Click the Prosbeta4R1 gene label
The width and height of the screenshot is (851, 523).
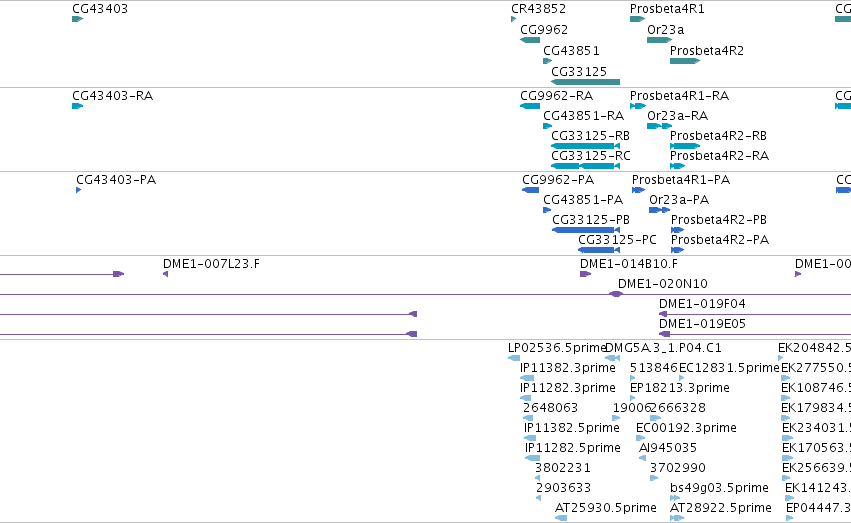(667, 9)
